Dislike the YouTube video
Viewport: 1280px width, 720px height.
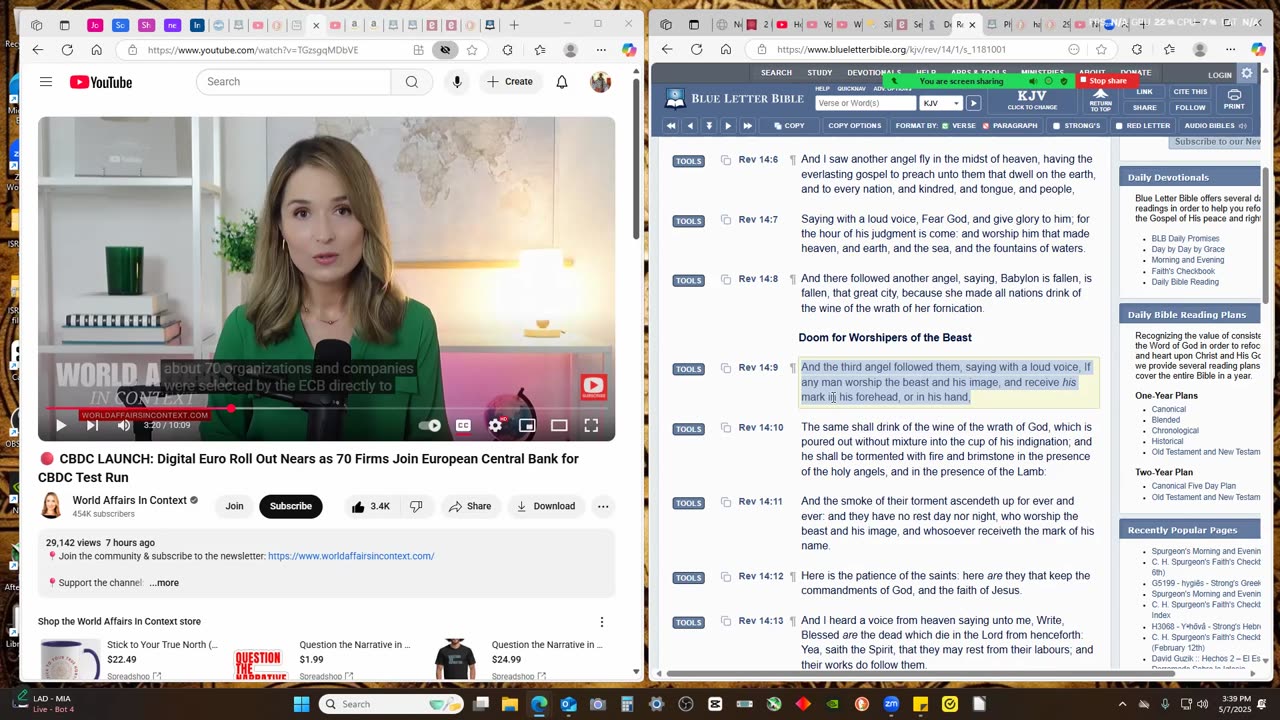pyautogui.click(x=416, y=506)
